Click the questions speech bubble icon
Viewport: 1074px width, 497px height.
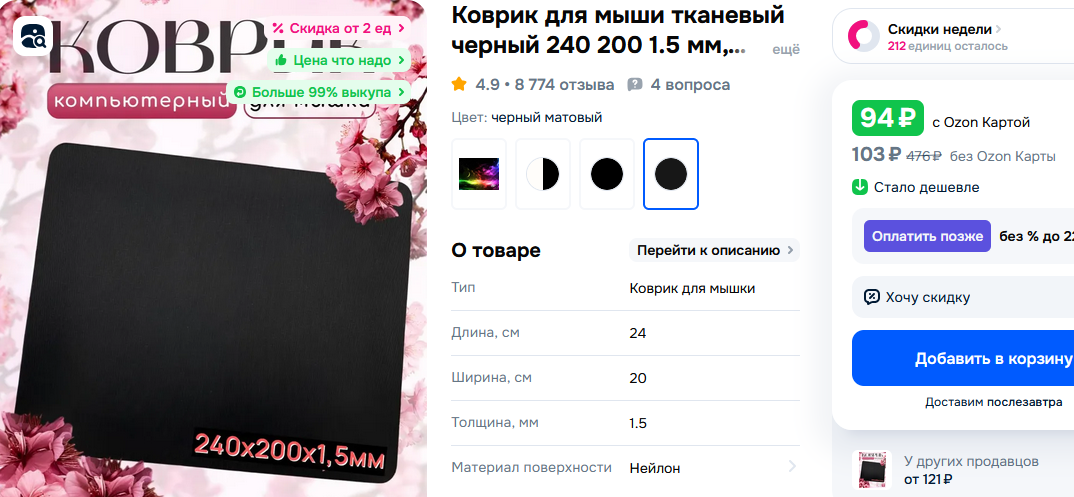point(635,85)
